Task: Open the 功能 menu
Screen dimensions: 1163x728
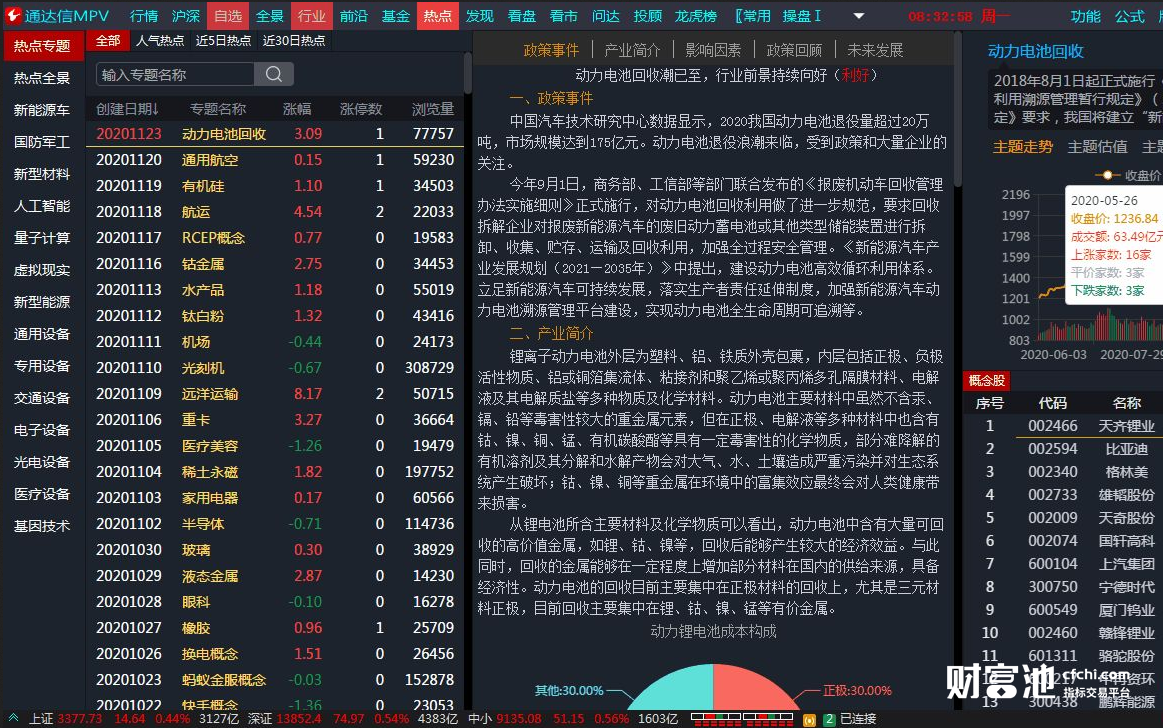Action: [x=1086, y=16]
